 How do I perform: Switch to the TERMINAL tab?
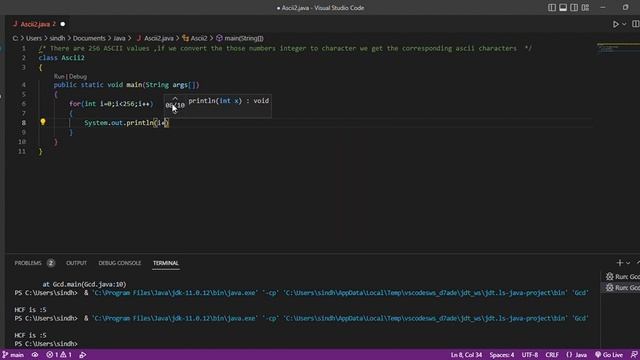pyautogui.click(x=166, y=263)
